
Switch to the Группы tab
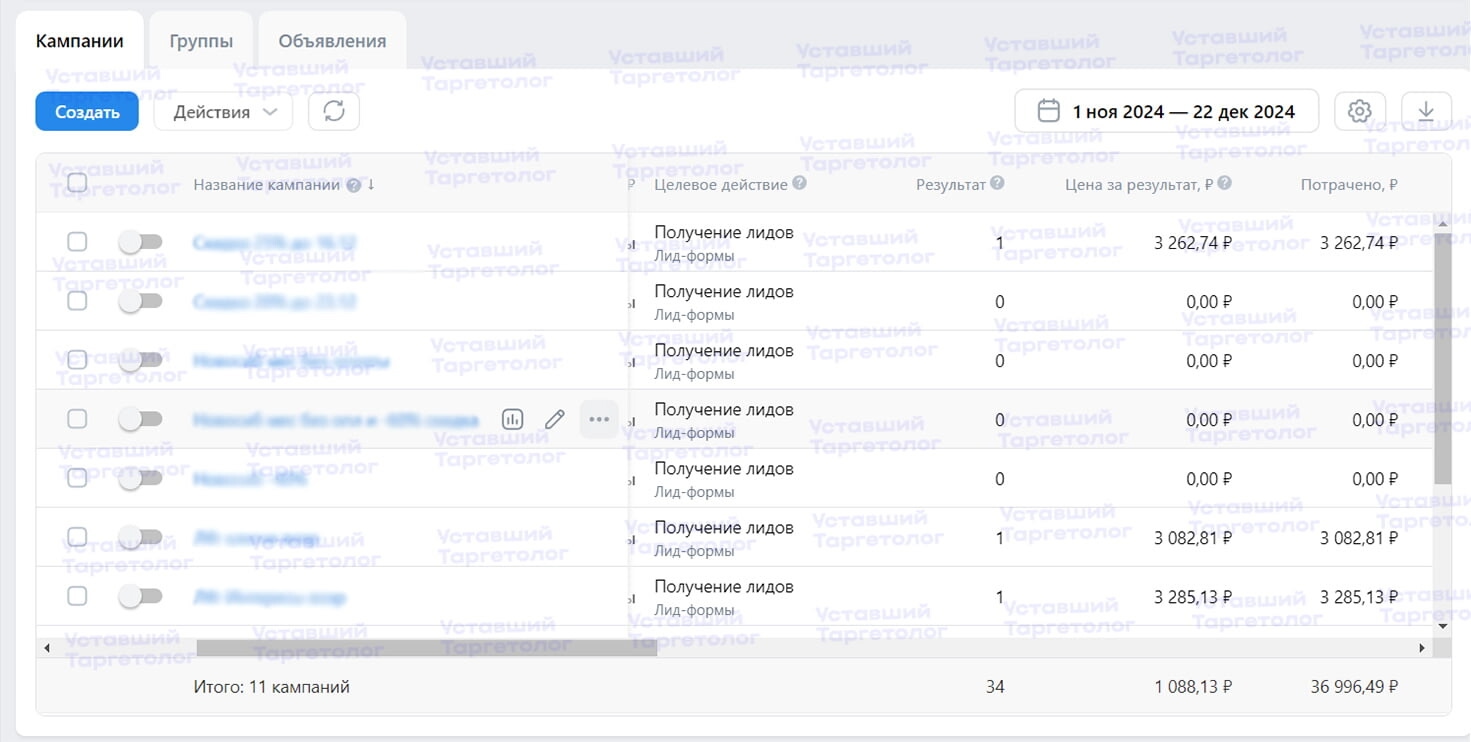pyautogui.click(x=201, y=41)
